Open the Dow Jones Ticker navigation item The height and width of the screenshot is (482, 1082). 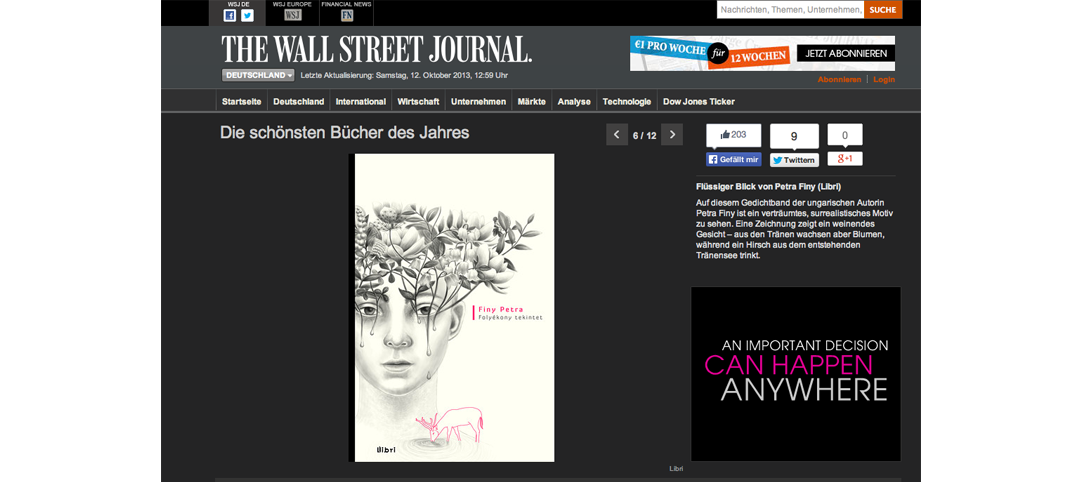coord(698,102)
